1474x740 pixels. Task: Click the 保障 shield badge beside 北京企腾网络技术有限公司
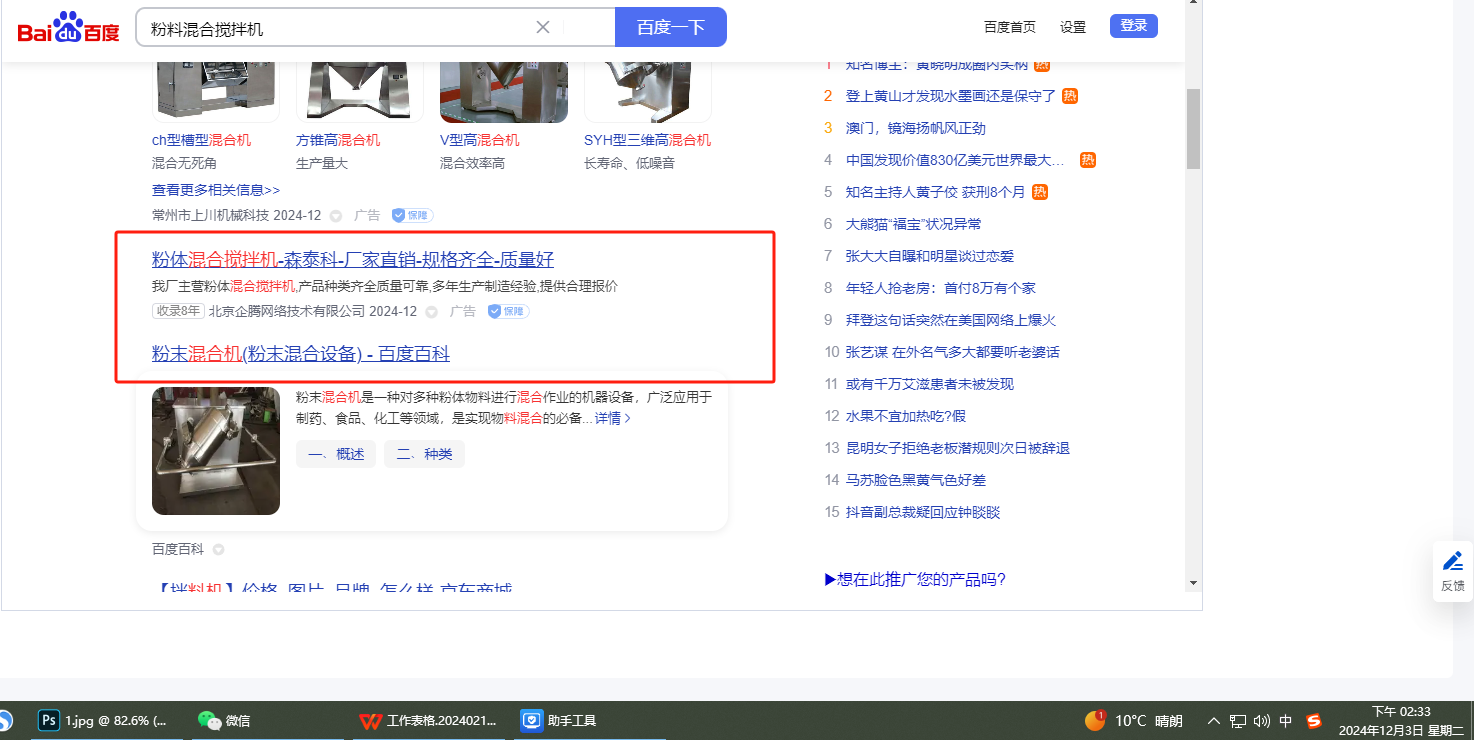(x=508, y=311)
